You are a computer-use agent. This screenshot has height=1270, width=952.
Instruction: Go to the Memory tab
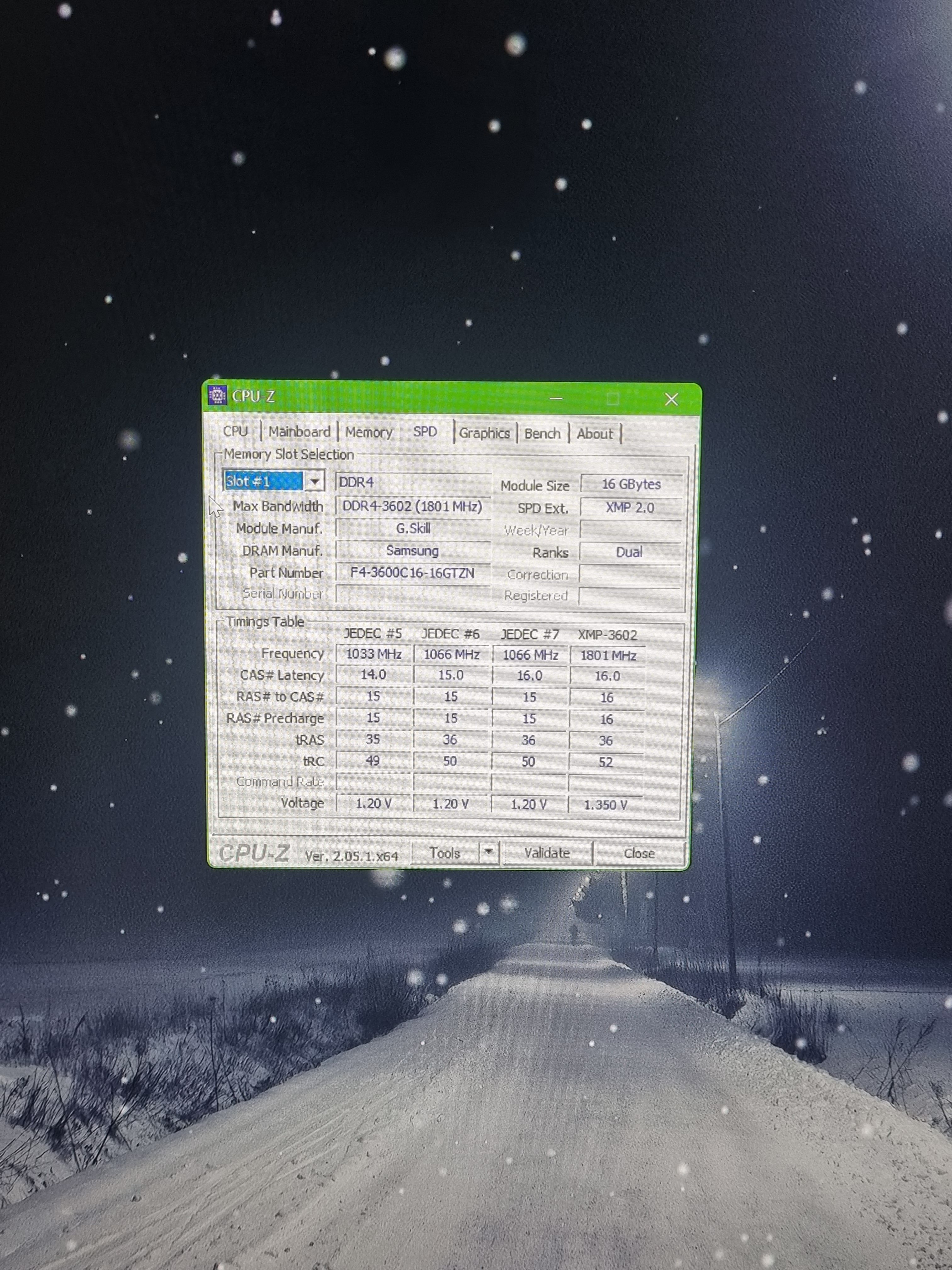tap(368, 432)
